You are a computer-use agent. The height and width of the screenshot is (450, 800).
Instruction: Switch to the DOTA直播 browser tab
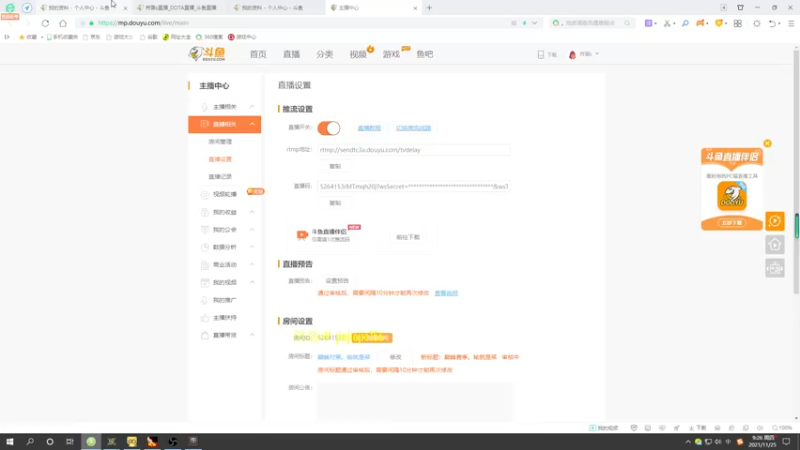click(x=180, y=8)
